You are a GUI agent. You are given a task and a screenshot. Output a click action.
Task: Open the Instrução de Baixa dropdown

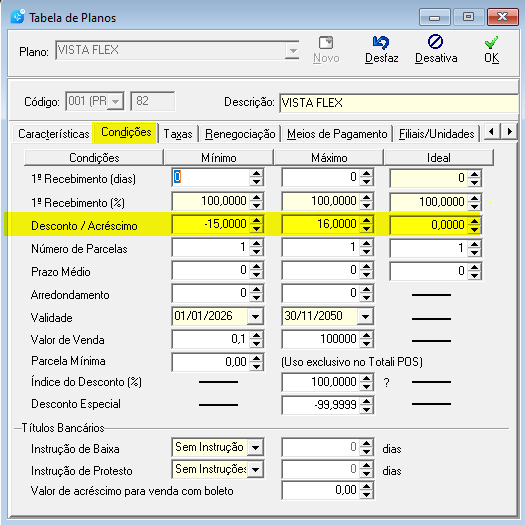(255, 448)
